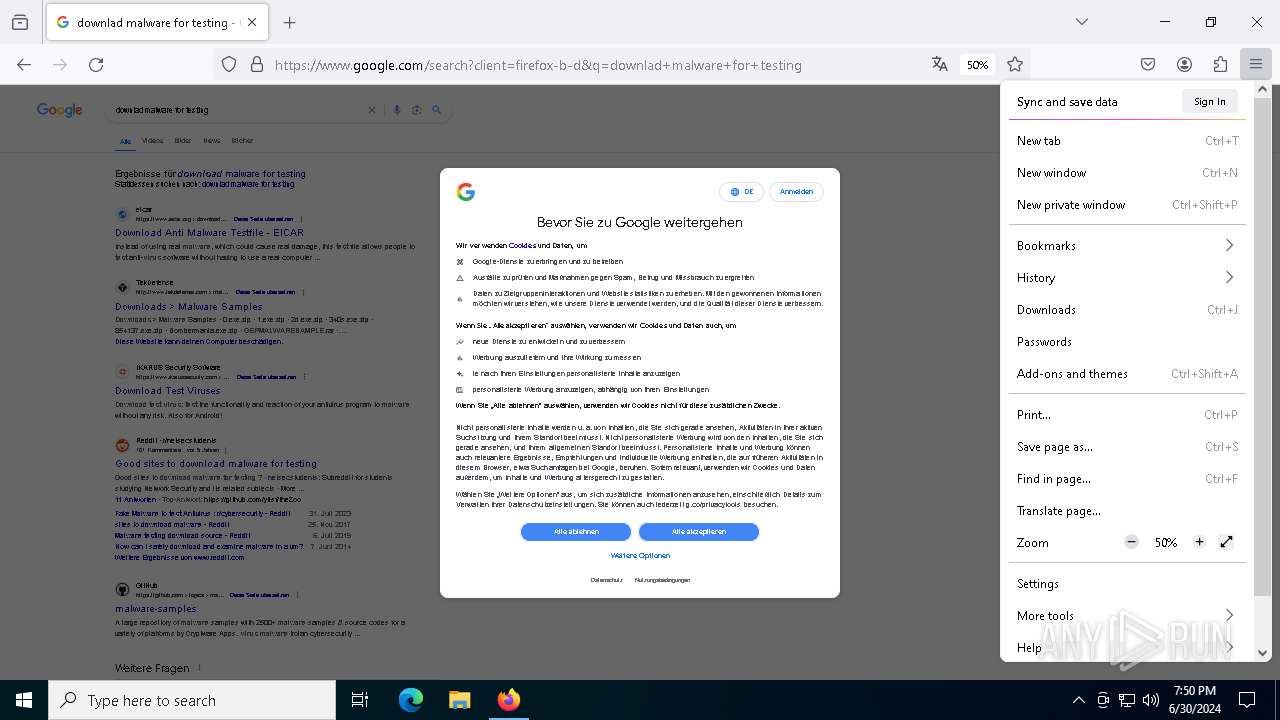Click the voice search microphone icon

coord(397,110)
